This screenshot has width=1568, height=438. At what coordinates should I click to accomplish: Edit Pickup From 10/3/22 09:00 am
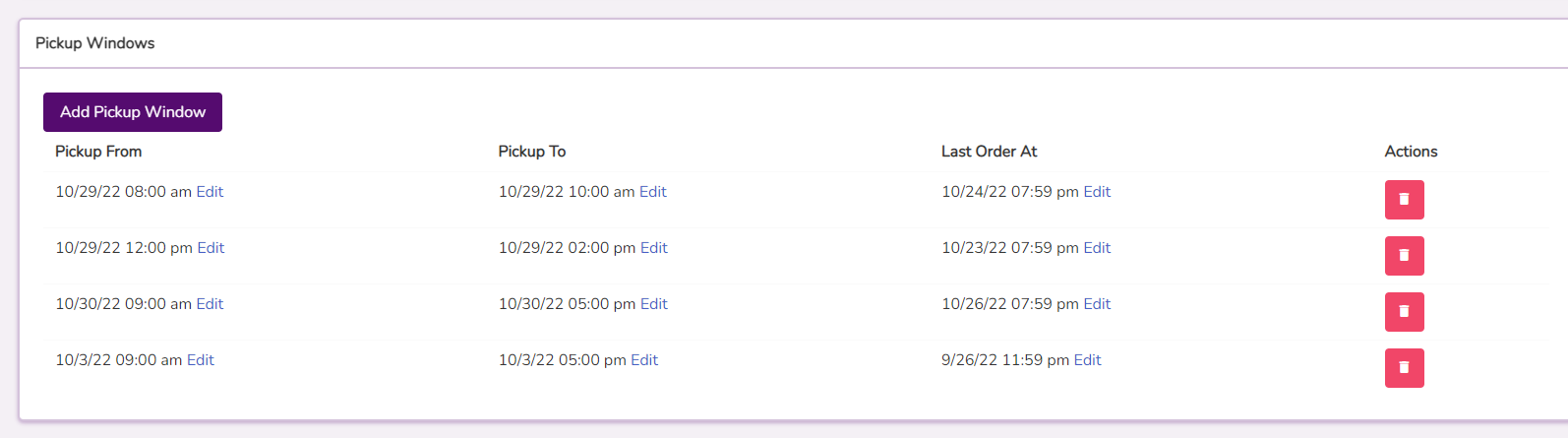click(201, 360)
